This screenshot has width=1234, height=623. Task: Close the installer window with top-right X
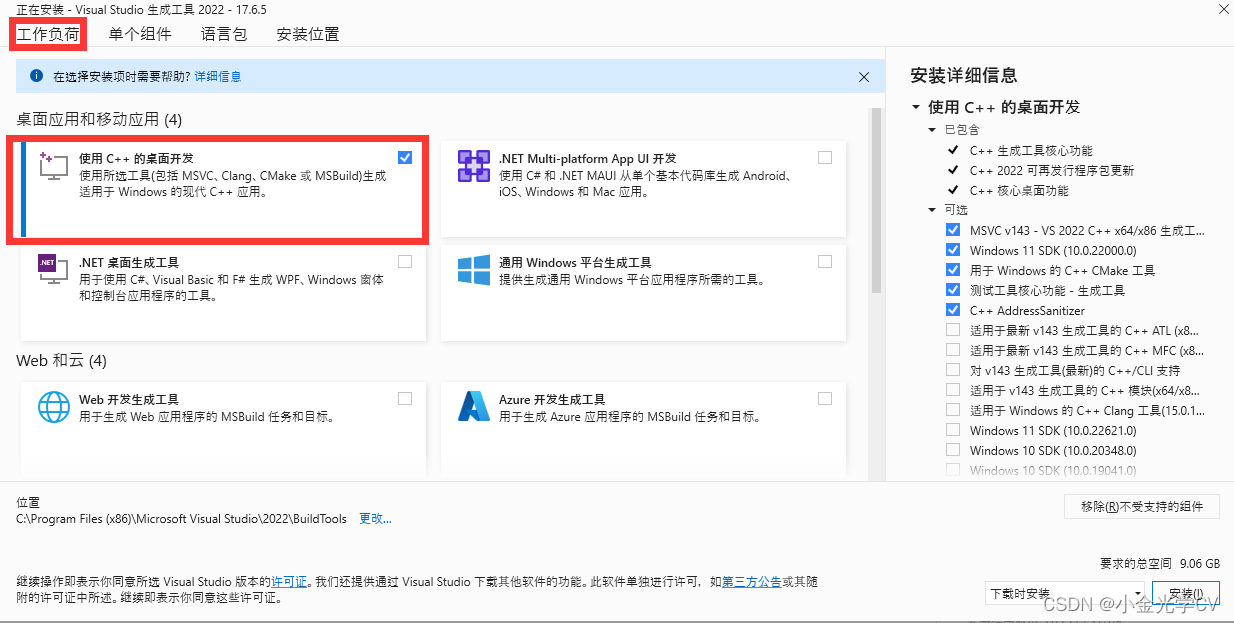pyautogui.click(x=1223, y=7)
